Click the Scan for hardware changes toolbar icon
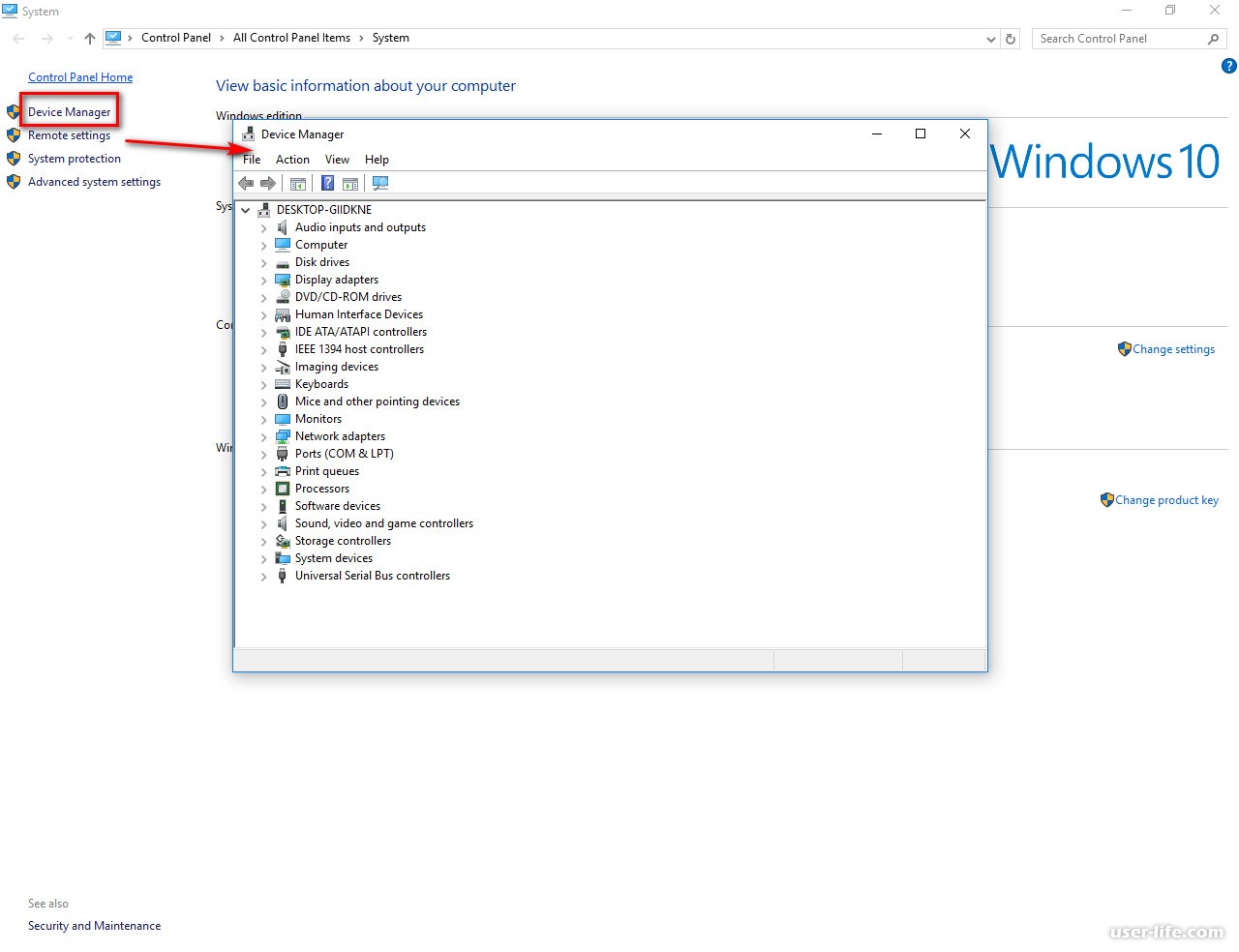Viewport: 1239px width, 952px height. [x=380, y=184]
